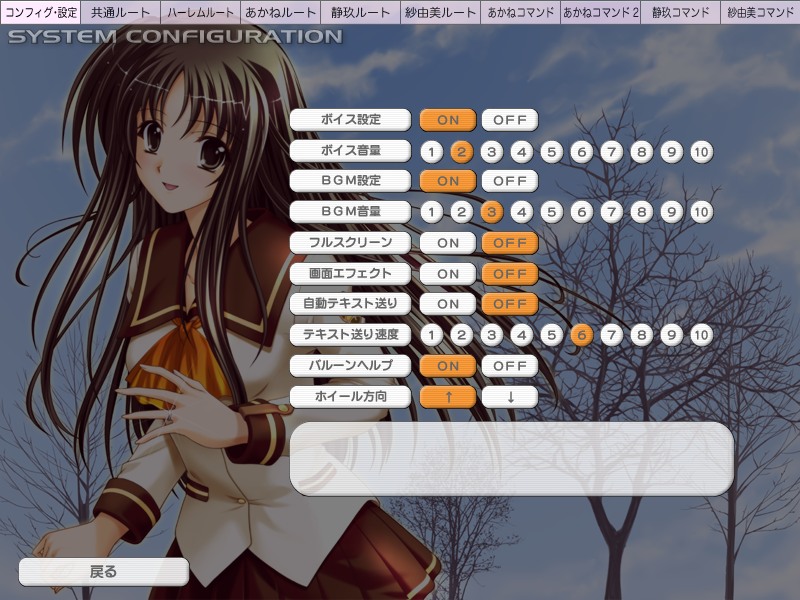The height and width of the screenshot is (600, 800).
Task: Set BGM音量 to 9
Action: (x=672, y=212)
